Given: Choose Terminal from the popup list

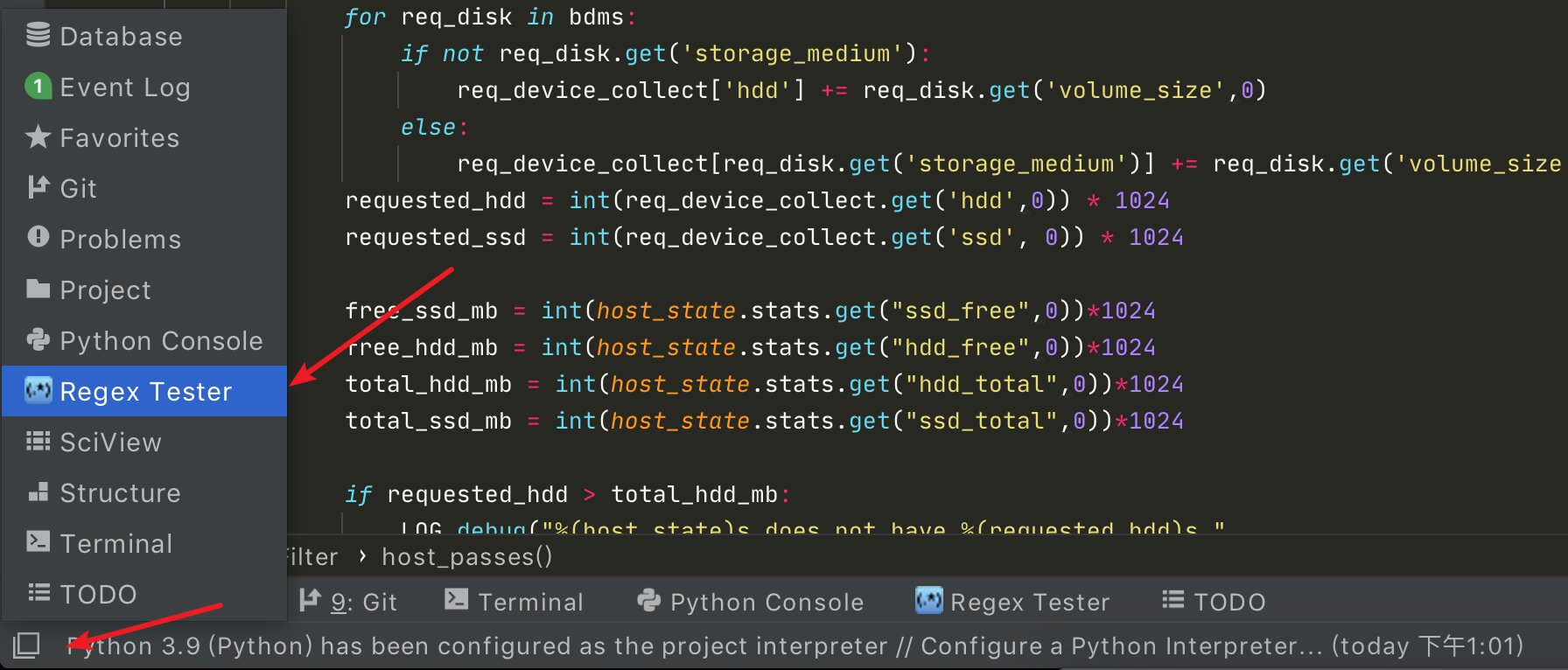Looking at the screenshot, I should (115, 544).
